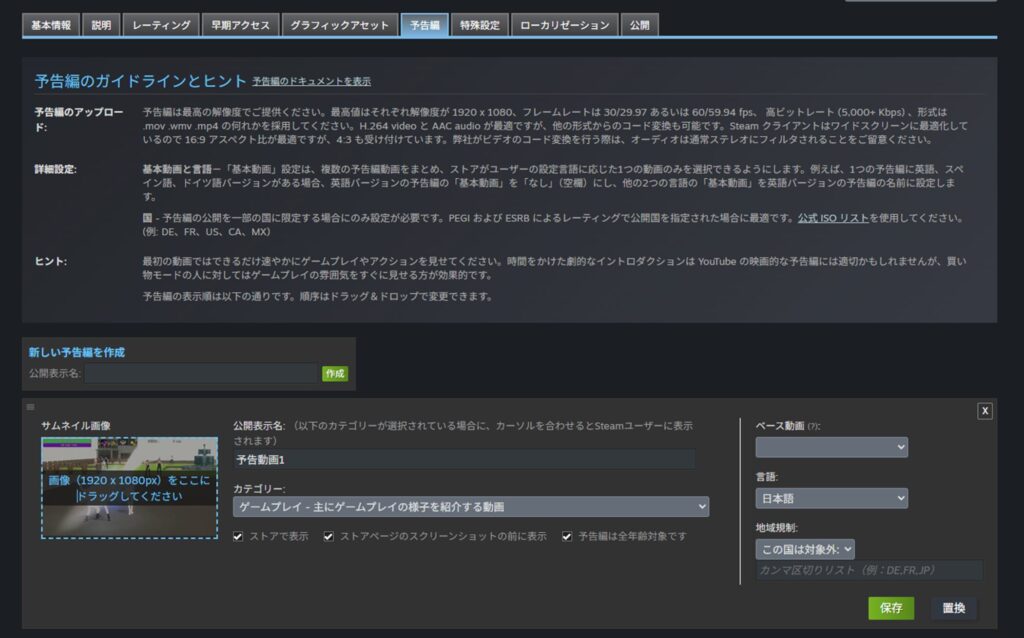Go to the ローカリゼーション tab
Viewport: 1024px width, 638px height.
point(564,25)
